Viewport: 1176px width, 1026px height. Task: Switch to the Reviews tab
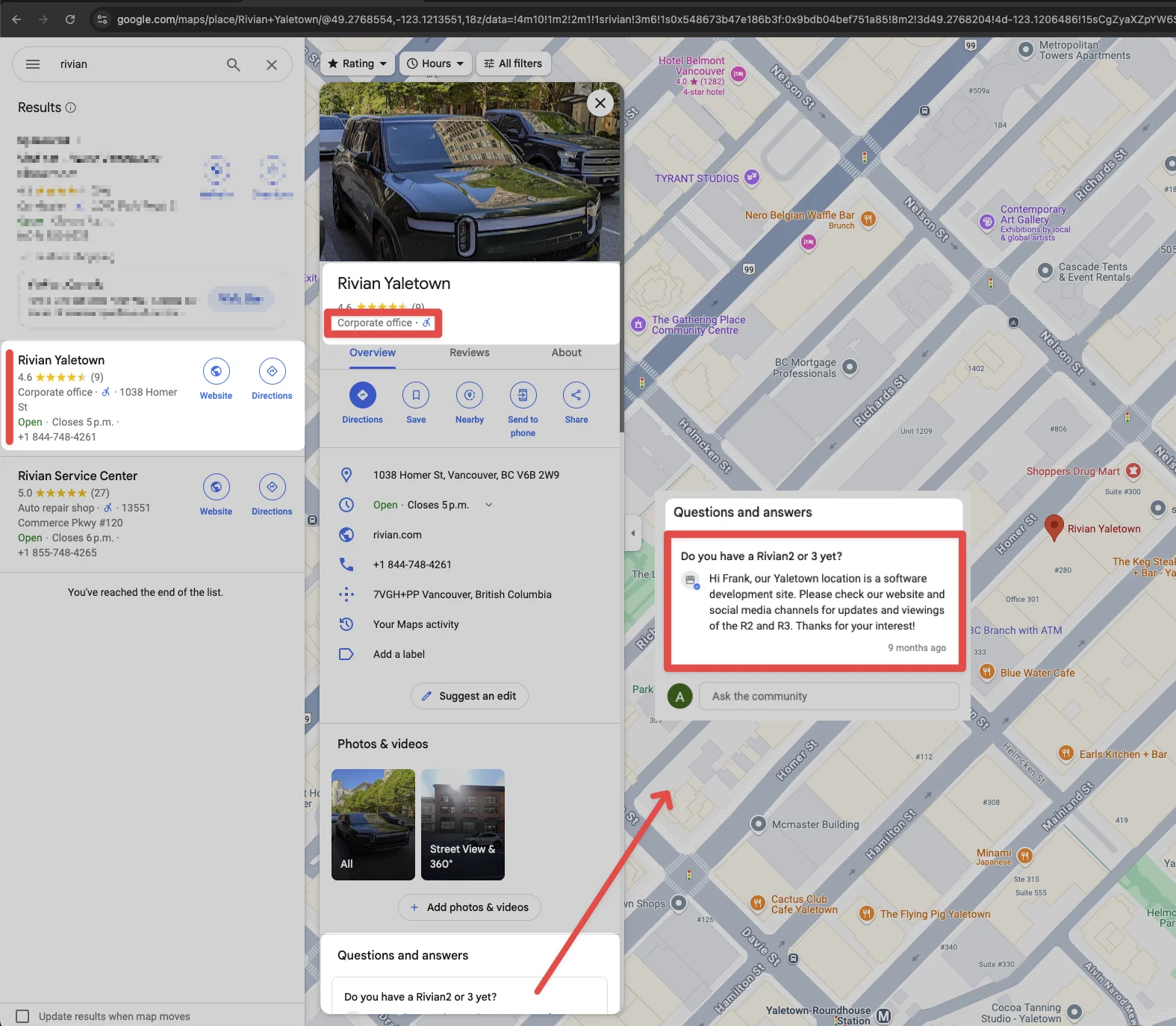coord(470,353)
